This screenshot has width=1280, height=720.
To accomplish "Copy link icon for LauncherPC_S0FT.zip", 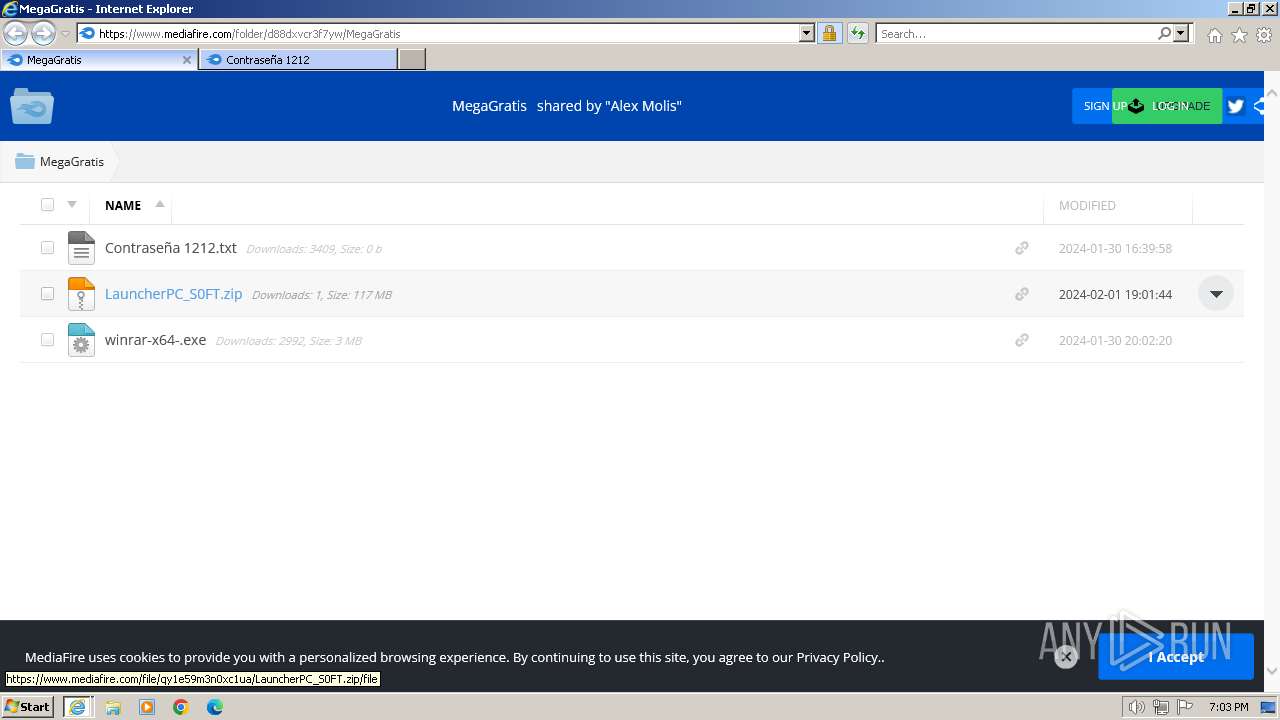I will tap(1021, 294).
